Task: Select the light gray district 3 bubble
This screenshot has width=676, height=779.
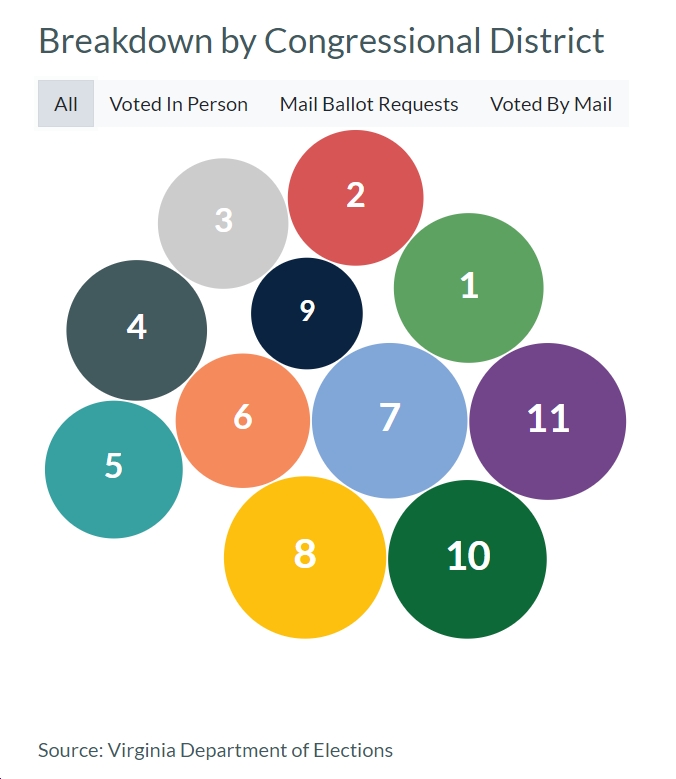Action: pos(223,223)
